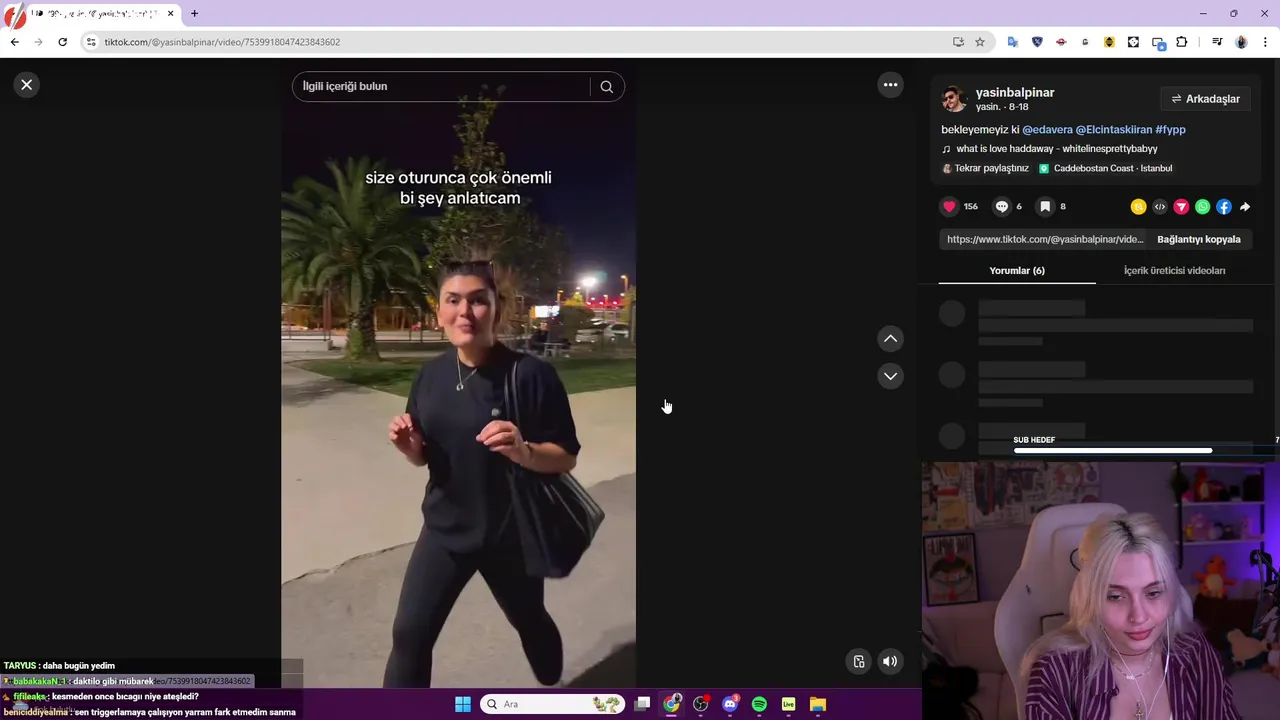Open media control icon in Chrome toolbar
1280x720 pixels.
click(1217, 42)
